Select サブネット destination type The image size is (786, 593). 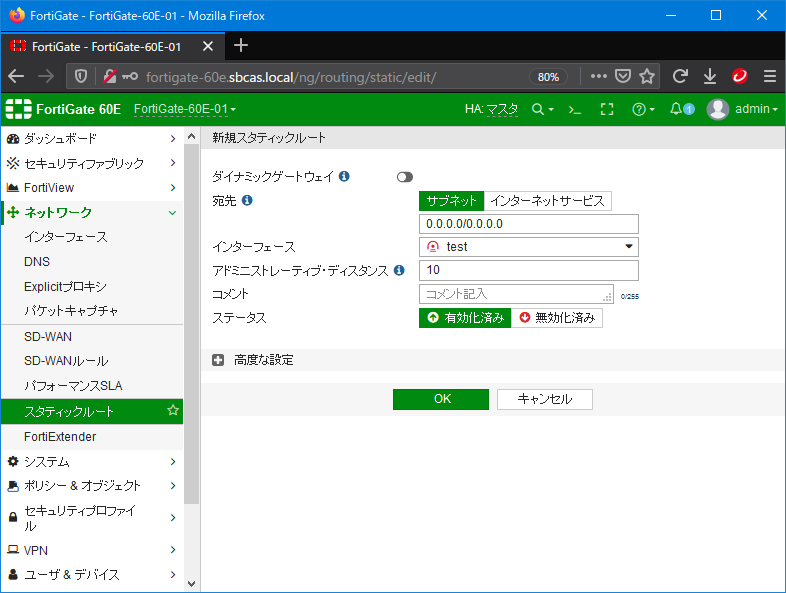point(451,201)
